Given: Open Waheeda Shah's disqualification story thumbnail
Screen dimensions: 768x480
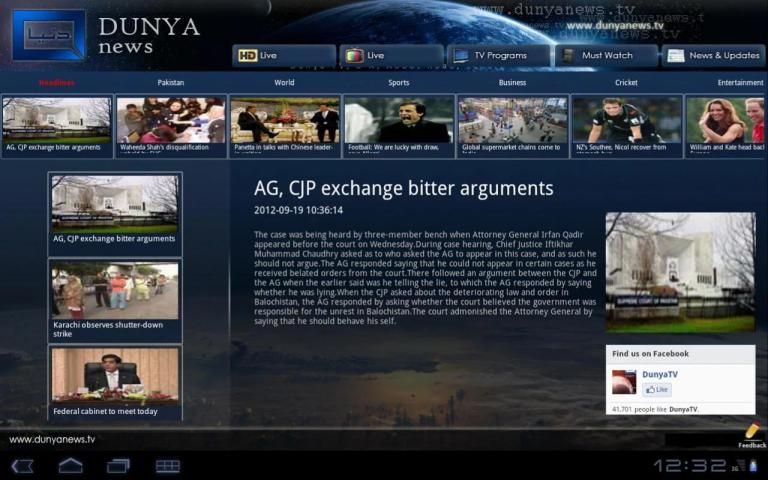Looking at the screenshot, I should pyautogui.click(x=170, y=126).
